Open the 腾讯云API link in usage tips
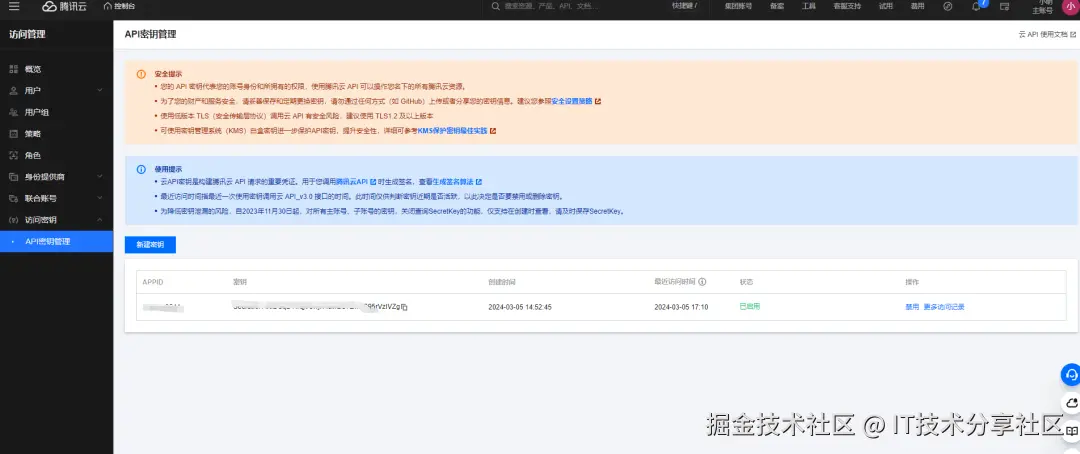The height and width of the screenshot is (454, 1080). 352,183
